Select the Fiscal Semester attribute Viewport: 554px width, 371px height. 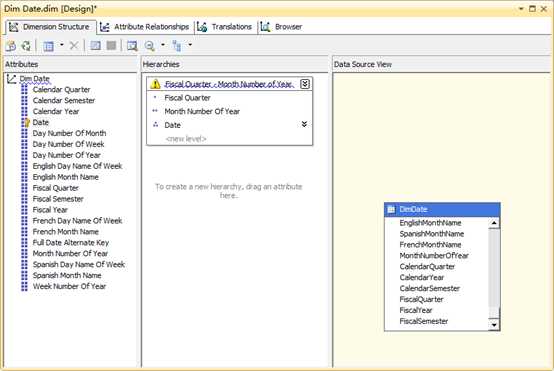[58, 199]
